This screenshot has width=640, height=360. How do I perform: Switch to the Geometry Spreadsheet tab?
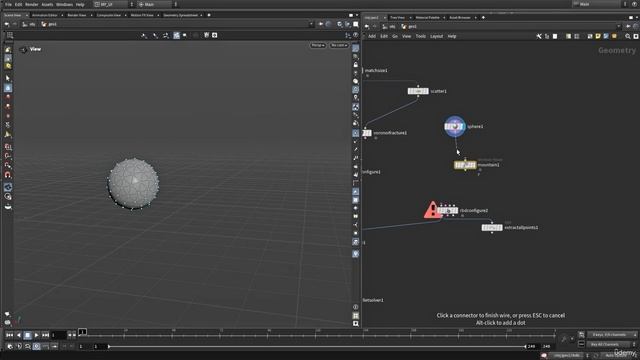point(180,15)
